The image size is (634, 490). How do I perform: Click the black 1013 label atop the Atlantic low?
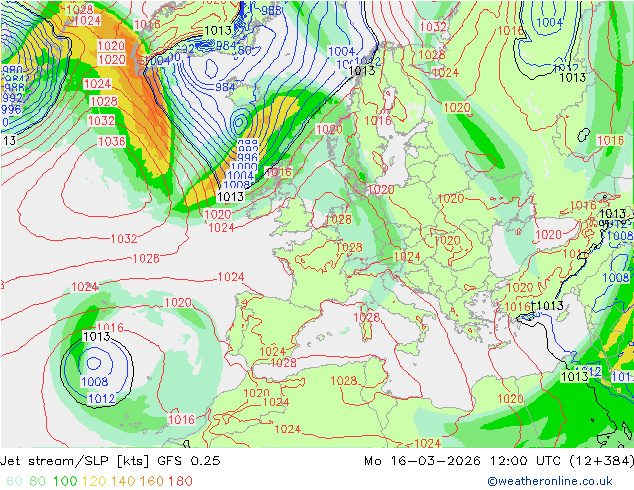96,336
